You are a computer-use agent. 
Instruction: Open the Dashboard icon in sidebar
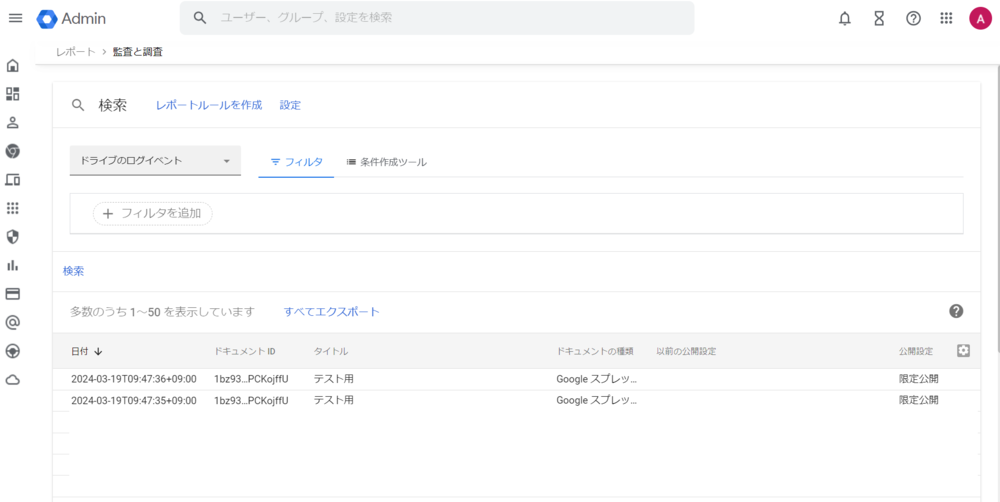[13, 94]
